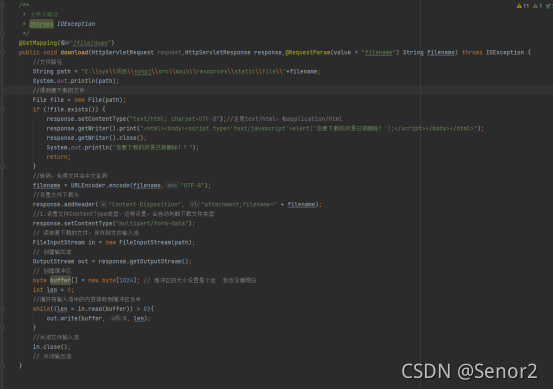This screenshot has height=390, width=553.
Task: Collapse the if (!file.exists()) block
Action: point(3,110)
